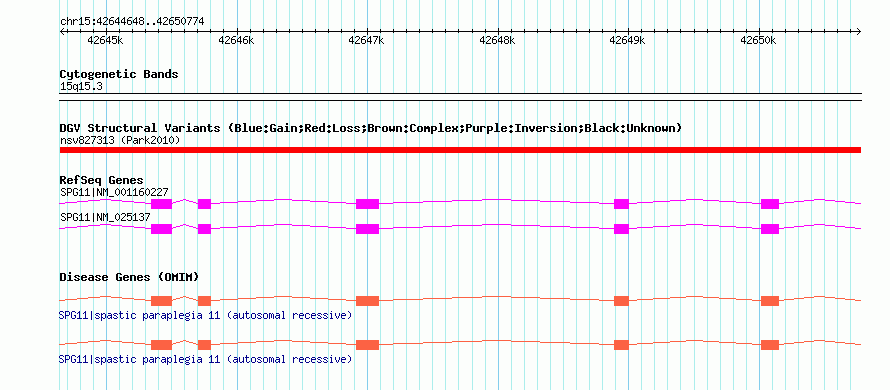The image size is (890, 390).
Task: Open lower SPG11 spastic paraplegia 11 link
Action: tap(205, 359)
